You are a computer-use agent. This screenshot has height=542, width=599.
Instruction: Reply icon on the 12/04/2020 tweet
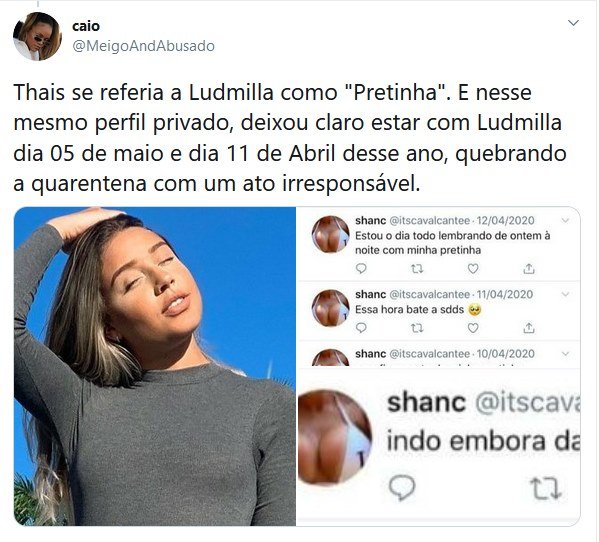click(x=361, y=269)
